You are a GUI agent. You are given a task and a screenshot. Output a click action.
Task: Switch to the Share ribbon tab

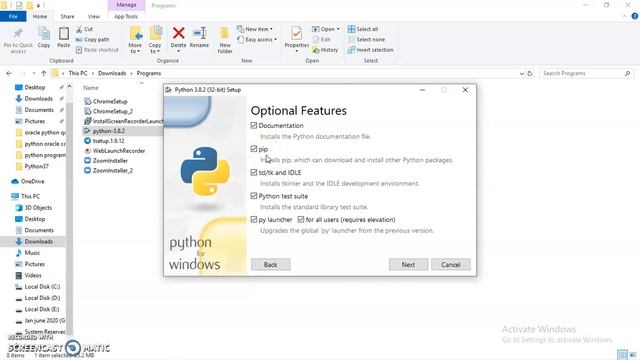67,16
